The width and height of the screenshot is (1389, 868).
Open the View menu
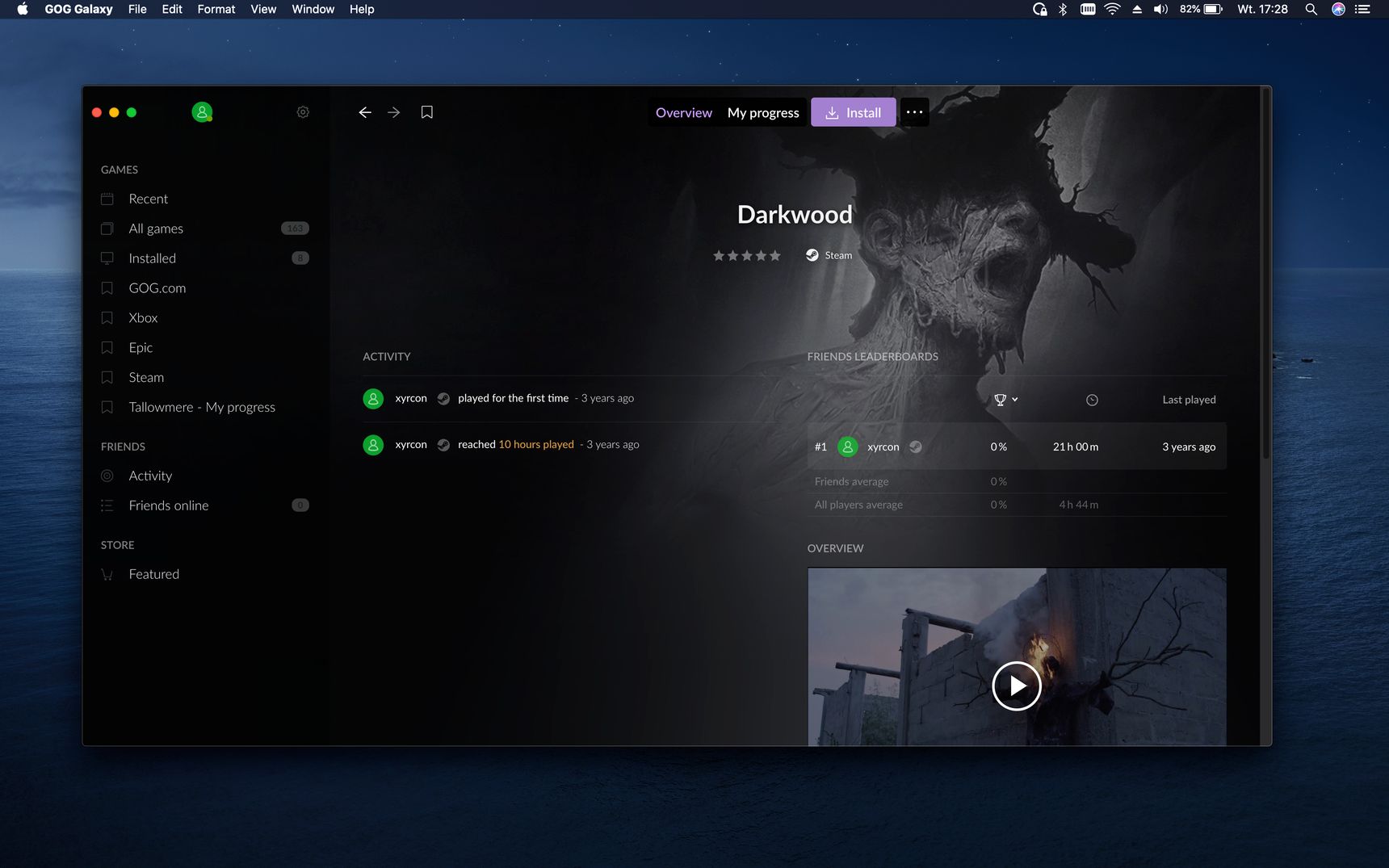tap(263, 9)
